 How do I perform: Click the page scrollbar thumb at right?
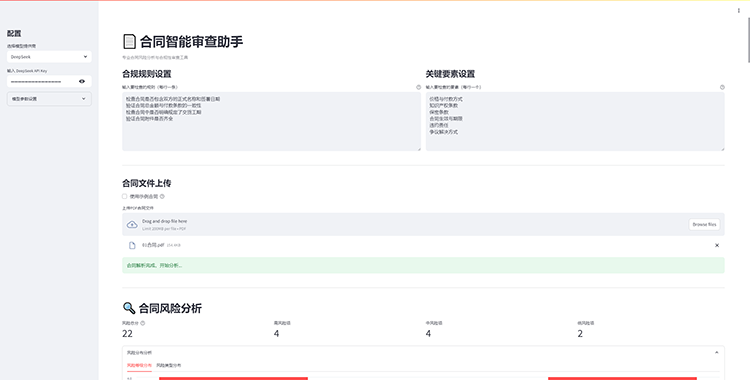(x=749, y=39)
